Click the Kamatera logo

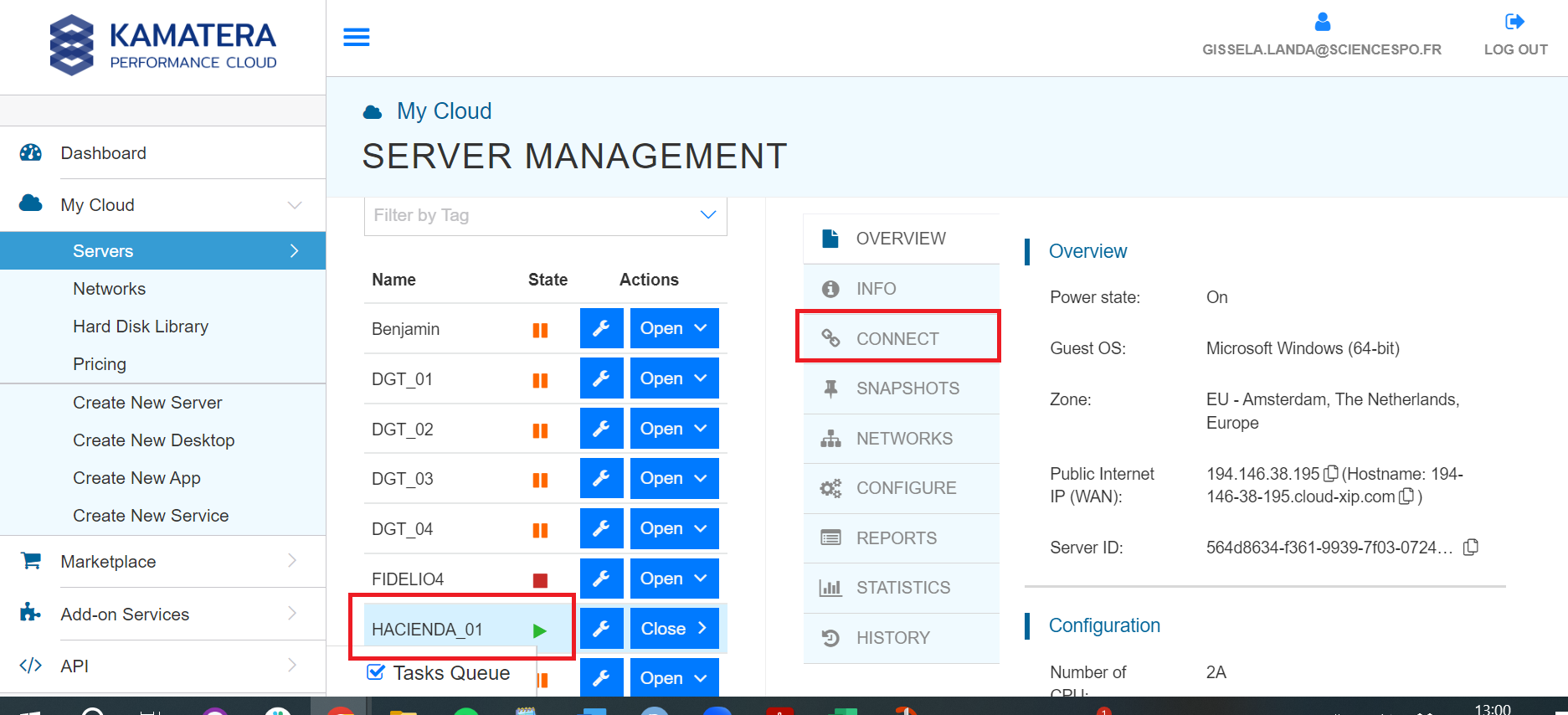click(x=163, y=45)
